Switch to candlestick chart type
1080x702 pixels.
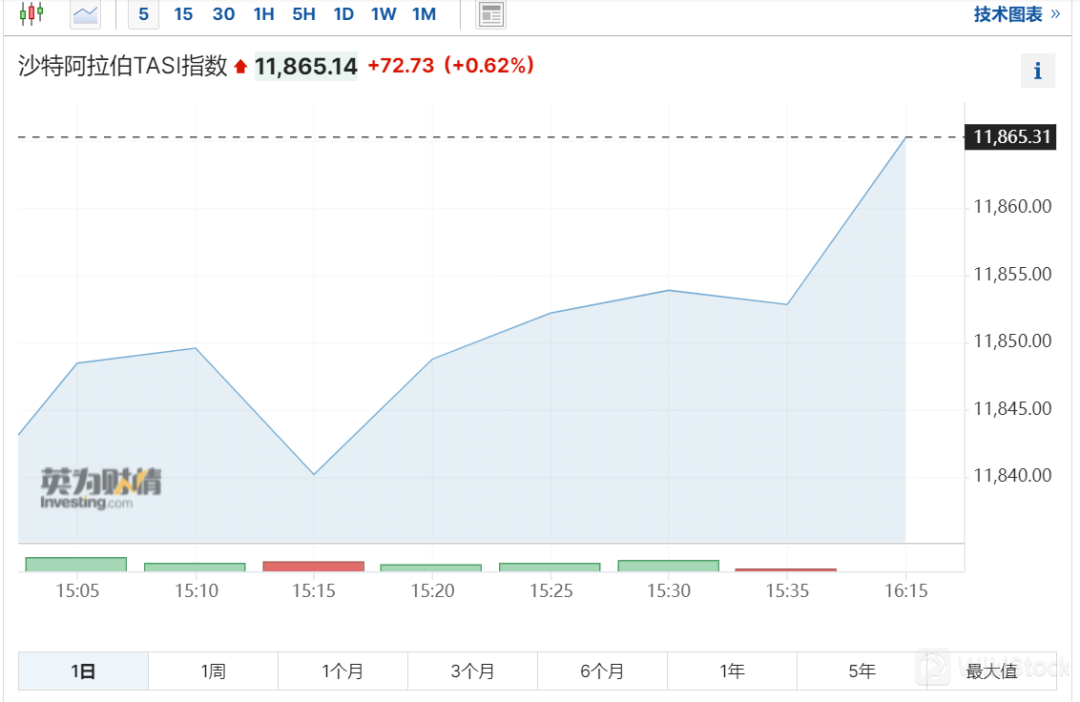(31, 14)
